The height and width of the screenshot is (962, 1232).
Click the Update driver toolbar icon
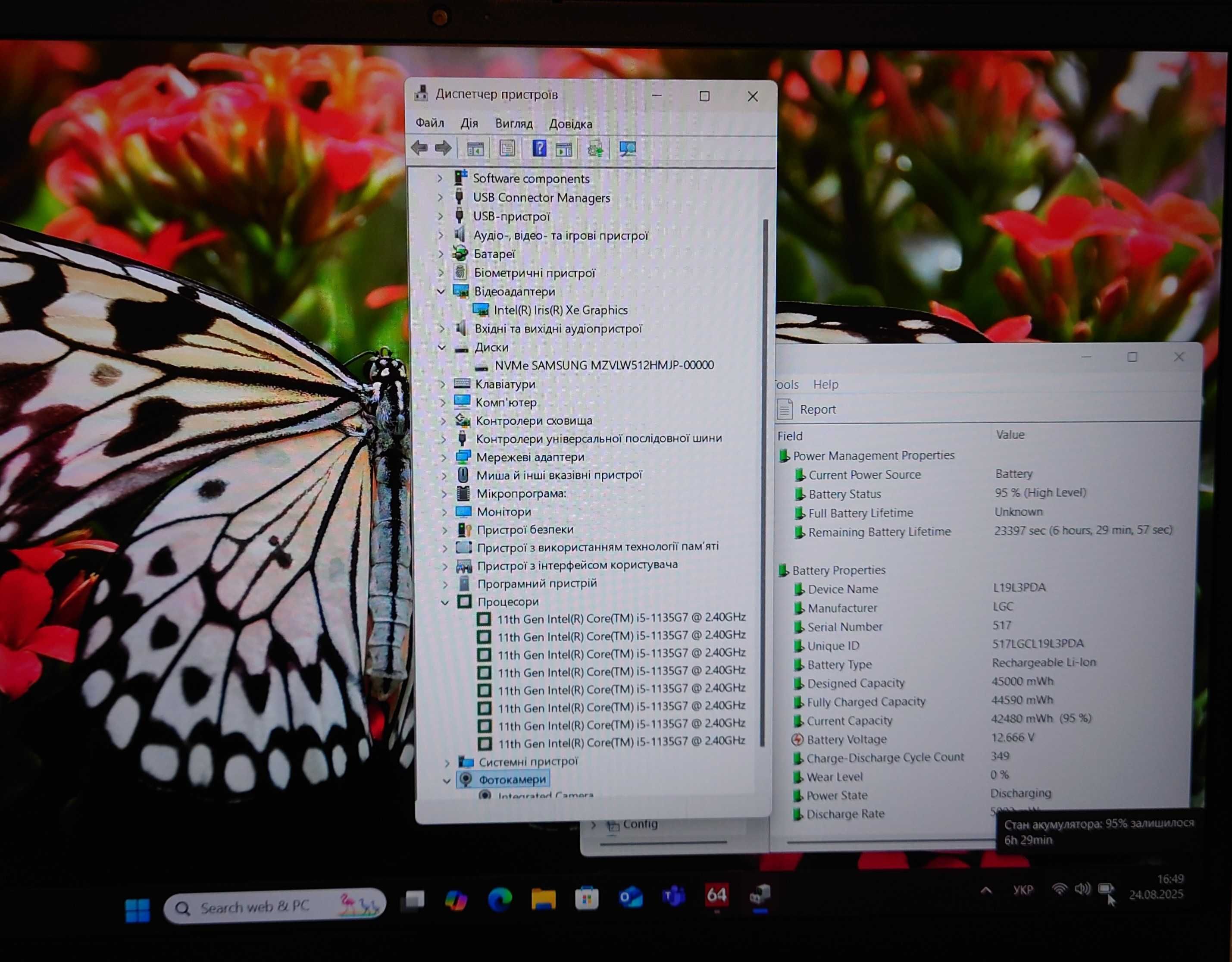(x=595, y=149)
